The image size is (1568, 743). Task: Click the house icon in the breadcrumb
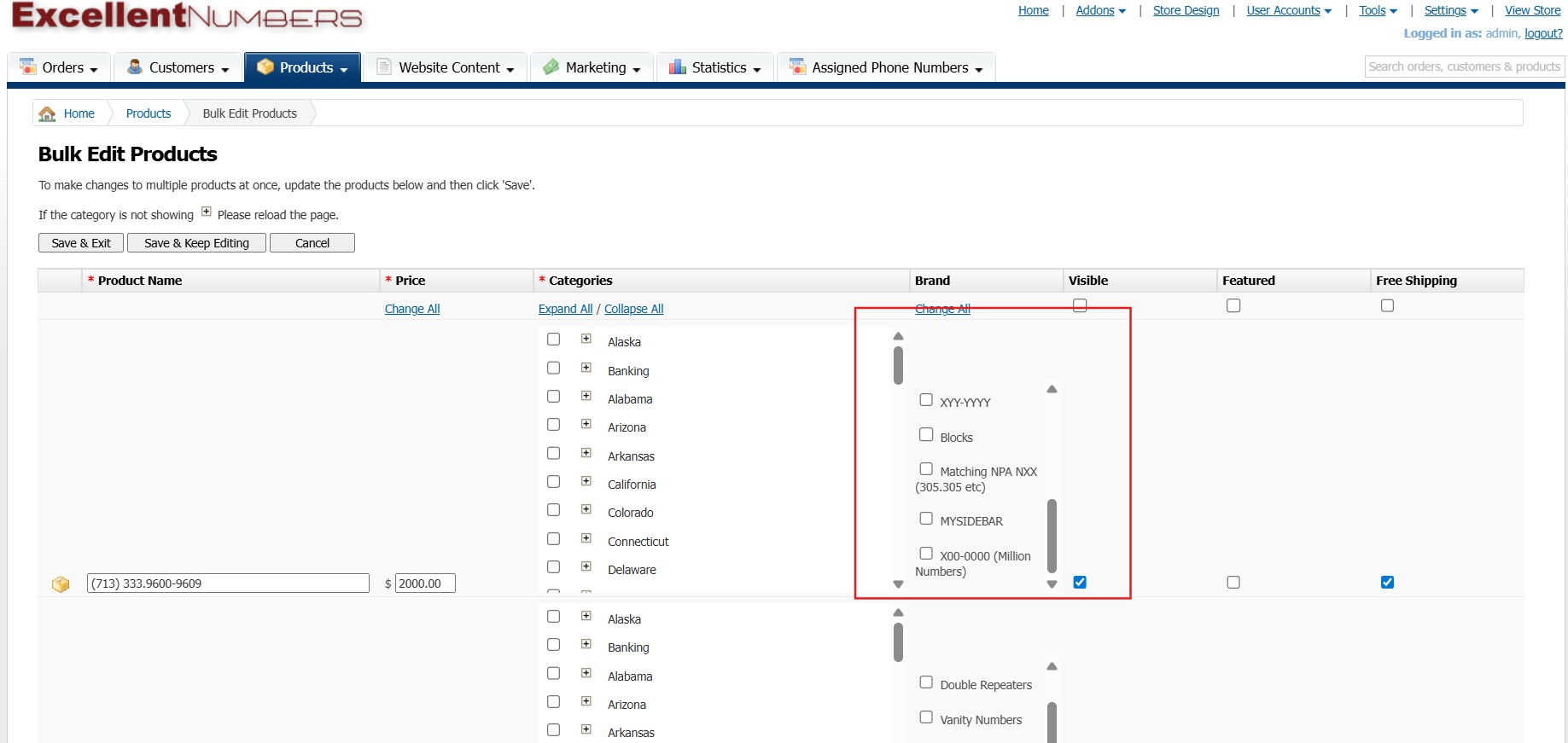pyautogui.click(x=48, y=113)
